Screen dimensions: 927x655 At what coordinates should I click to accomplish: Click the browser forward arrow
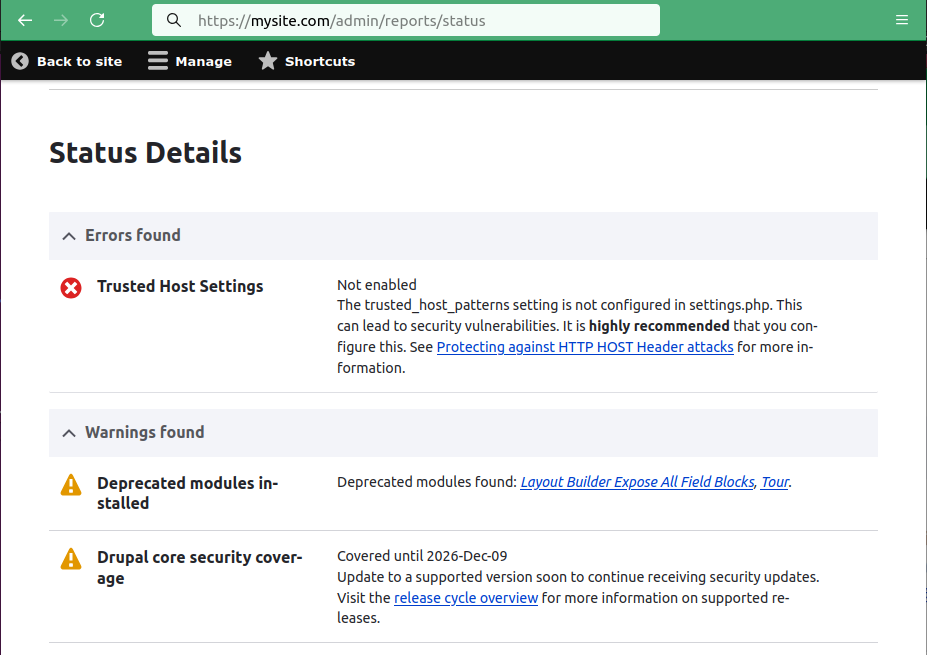(61, 20)
